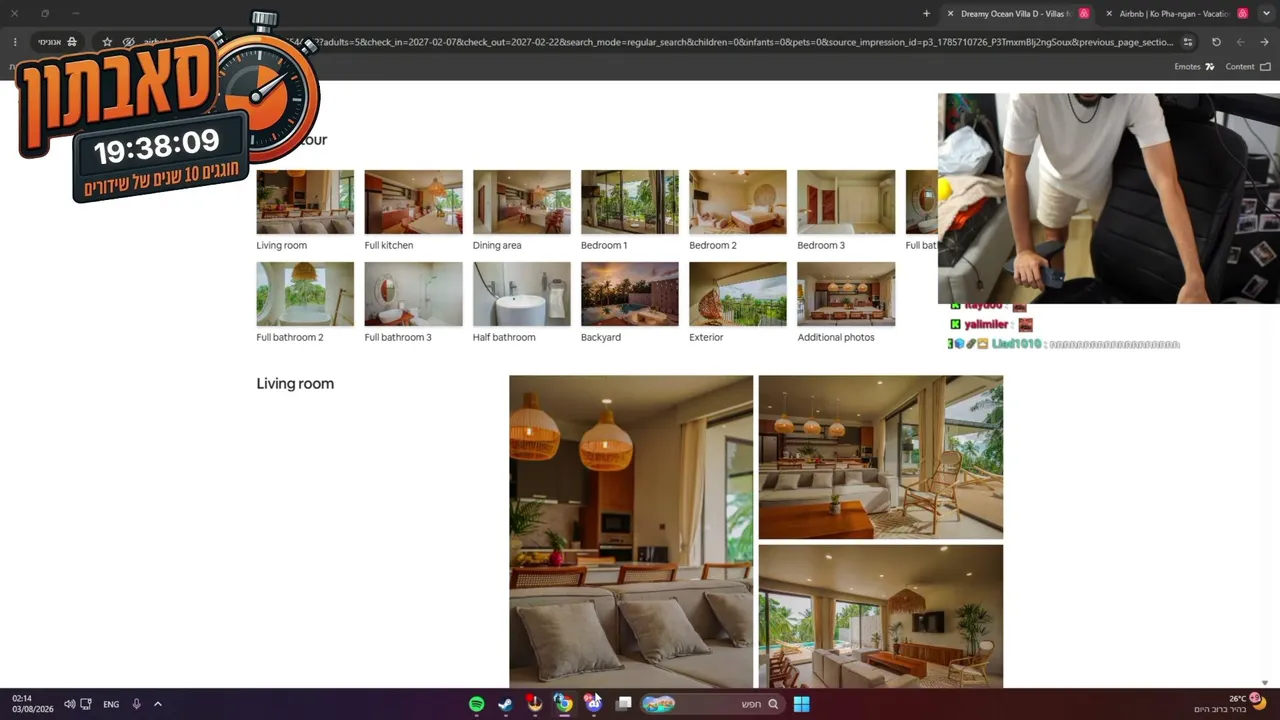Screen dimensions: 1280x720
Task: Open Chrome's three-dot menu
Action: tap(15, 42)
